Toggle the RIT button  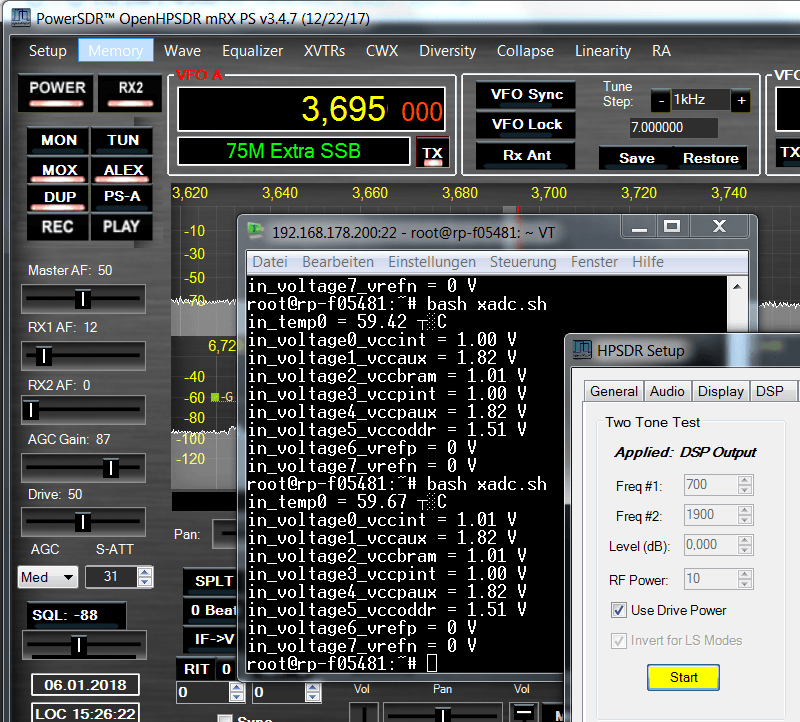(196, 669)
